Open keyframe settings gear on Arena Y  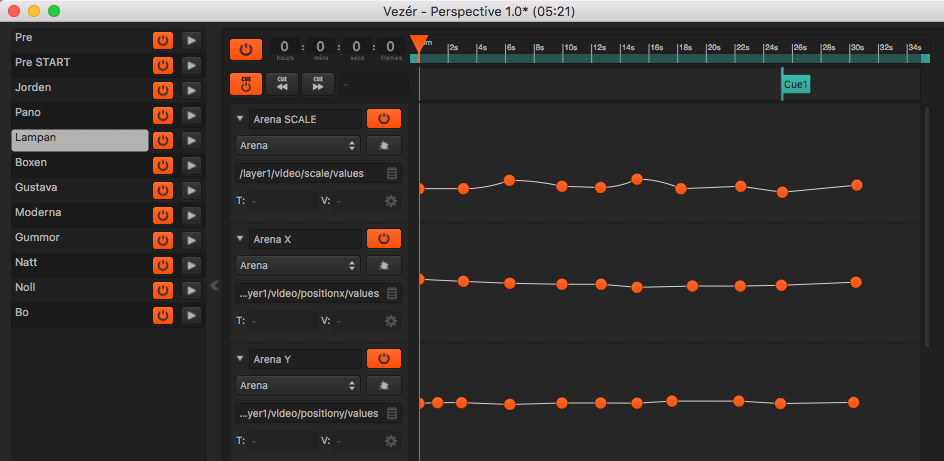click(x=391, y=441)
